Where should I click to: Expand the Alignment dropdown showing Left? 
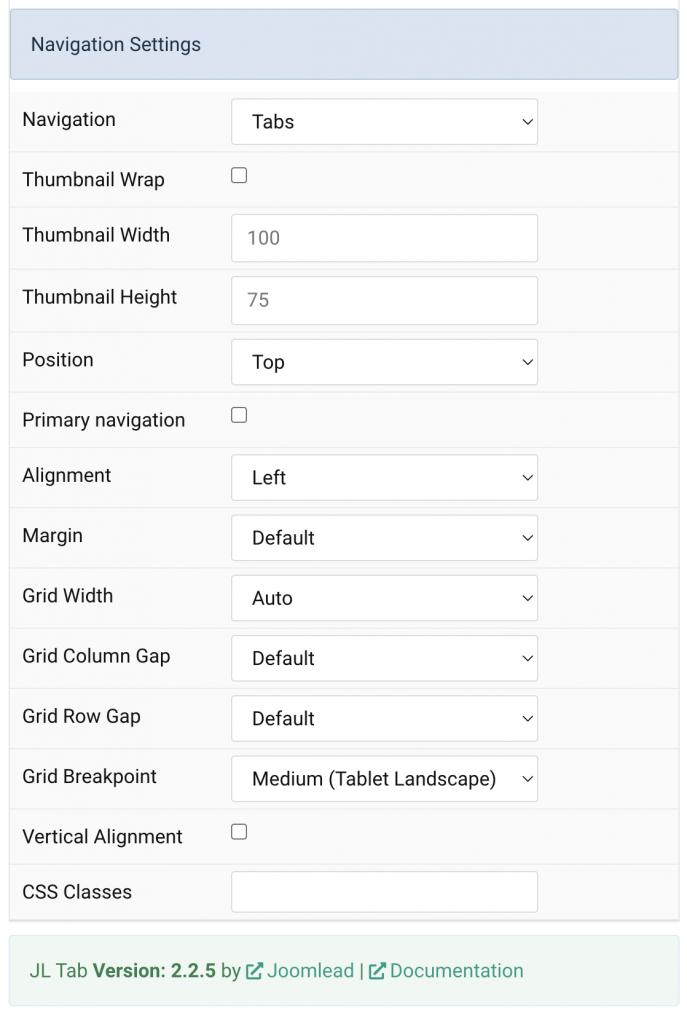click(384, 477)
